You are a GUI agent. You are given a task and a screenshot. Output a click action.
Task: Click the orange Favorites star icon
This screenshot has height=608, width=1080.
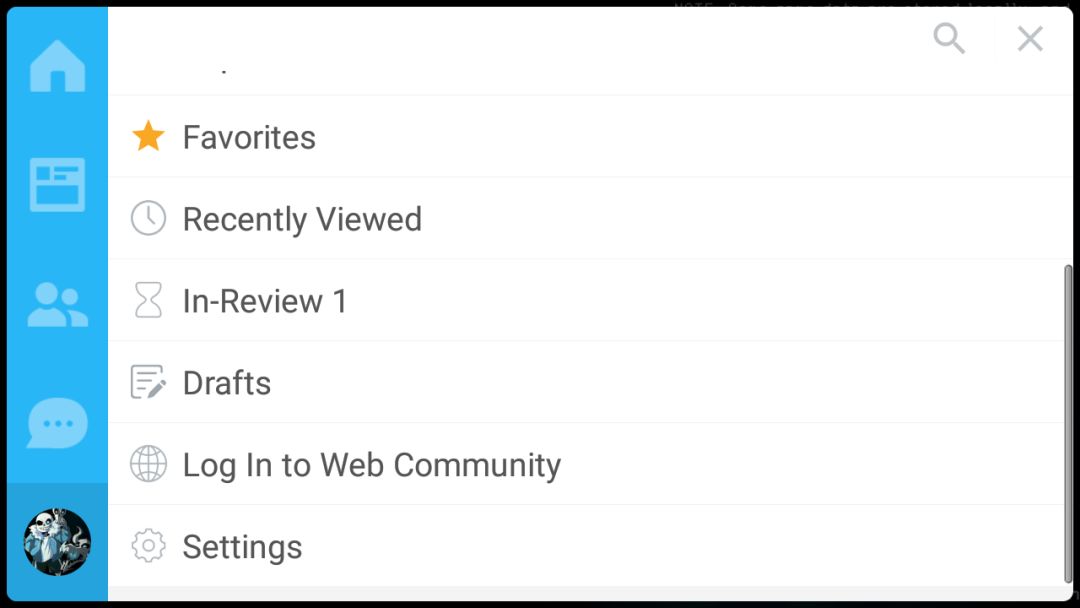pyautogui.click(x=148, y=137)
